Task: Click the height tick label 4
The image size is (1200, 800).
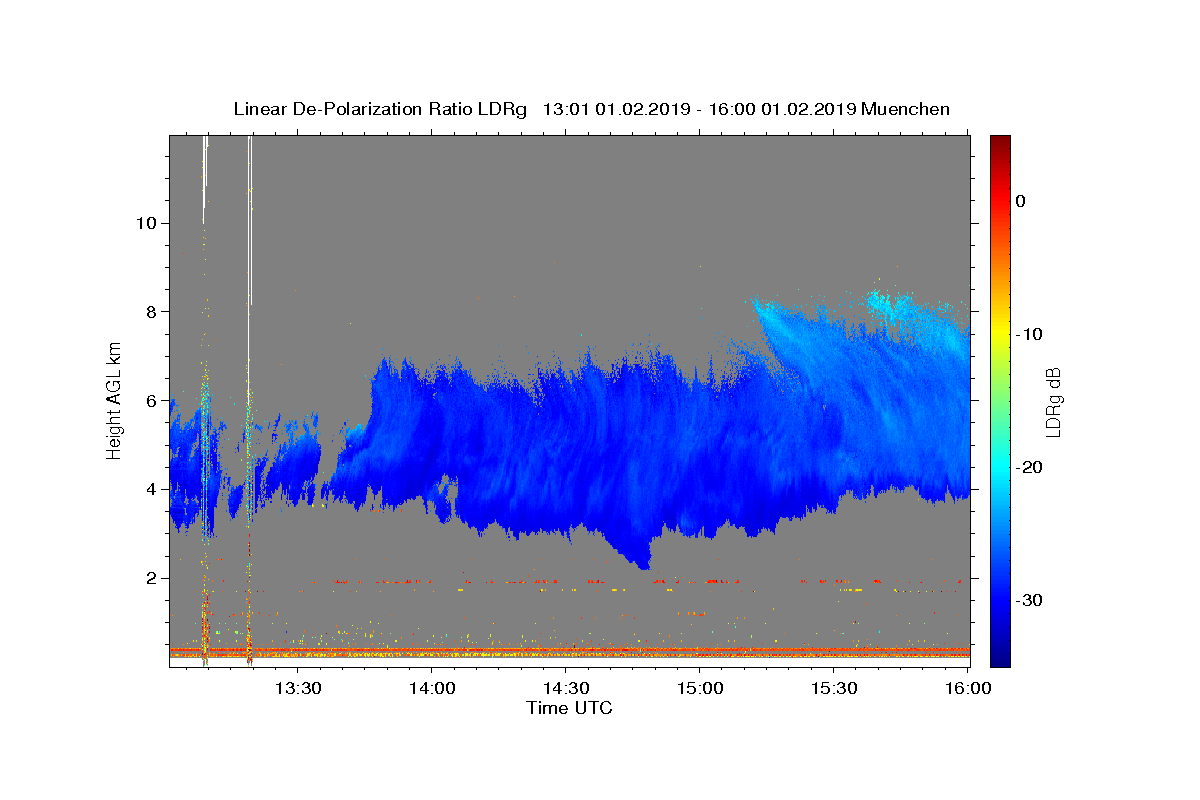Action: pos(151,489)
